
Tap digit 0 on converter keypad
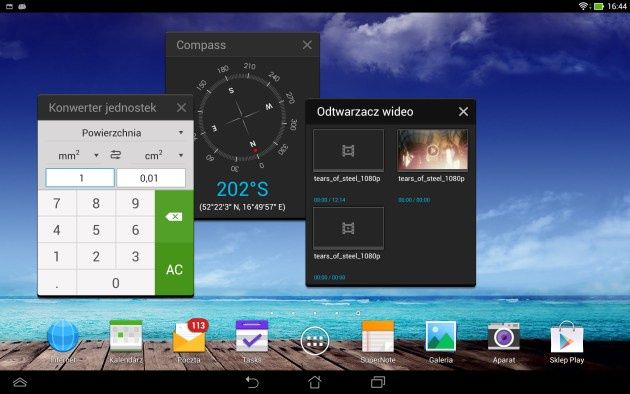click(x=116, y=283)
